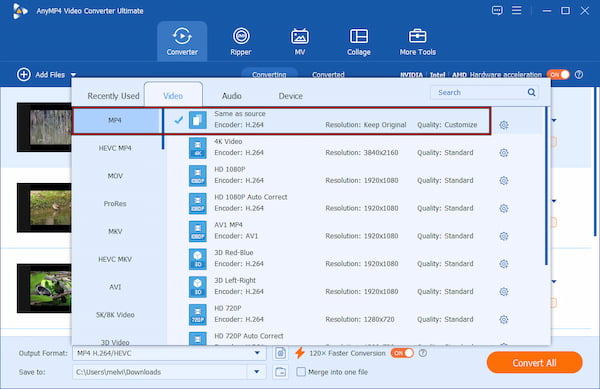Toggle Hardware acceleration switch
Viewport: 600px width, 389px height.
(558, 75)
